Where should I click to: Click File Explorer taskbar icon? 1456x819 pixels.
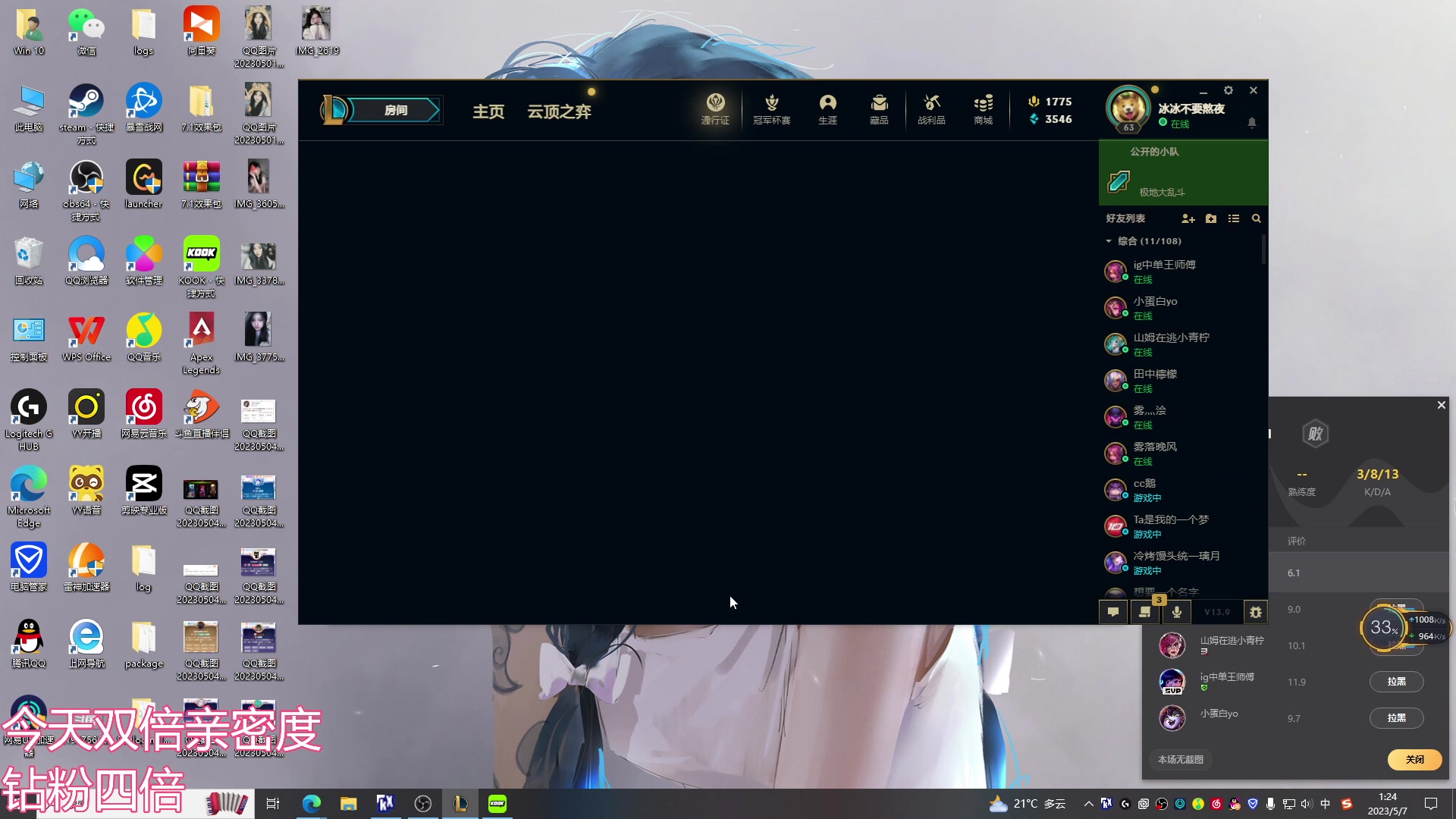click(348, 804)
